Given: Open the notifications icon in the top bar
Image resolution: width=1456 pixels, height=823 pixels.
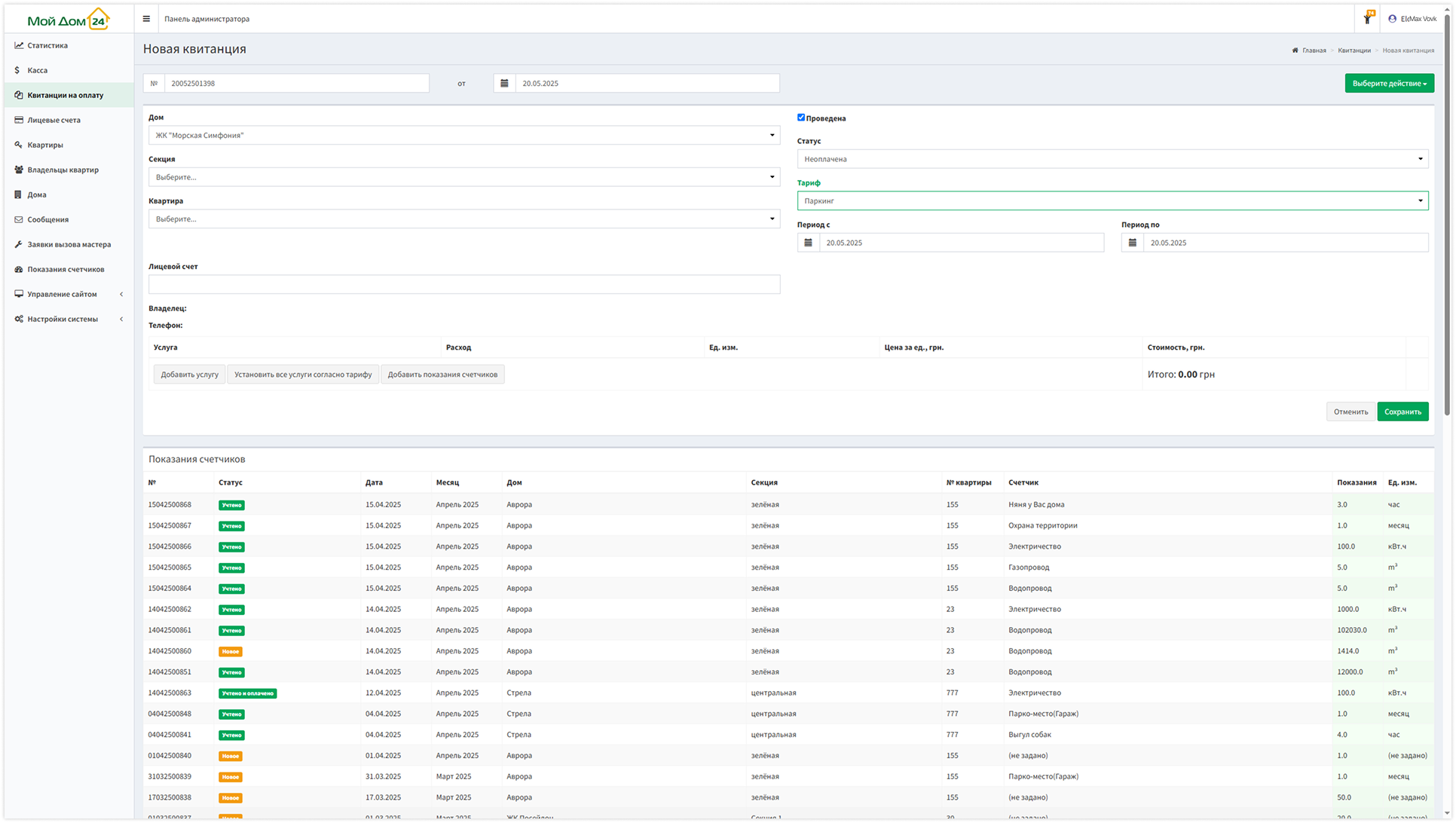Looking at the screenshot, I should click(x=1367, y=18).
